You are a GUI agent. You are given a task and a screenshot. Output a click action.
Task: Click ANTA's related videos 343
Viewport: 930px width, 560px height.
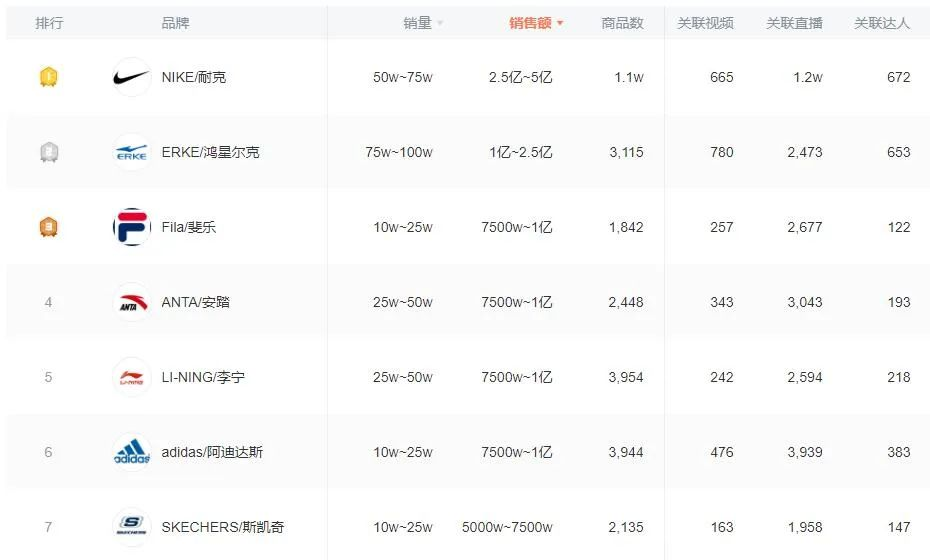(722, 303)
